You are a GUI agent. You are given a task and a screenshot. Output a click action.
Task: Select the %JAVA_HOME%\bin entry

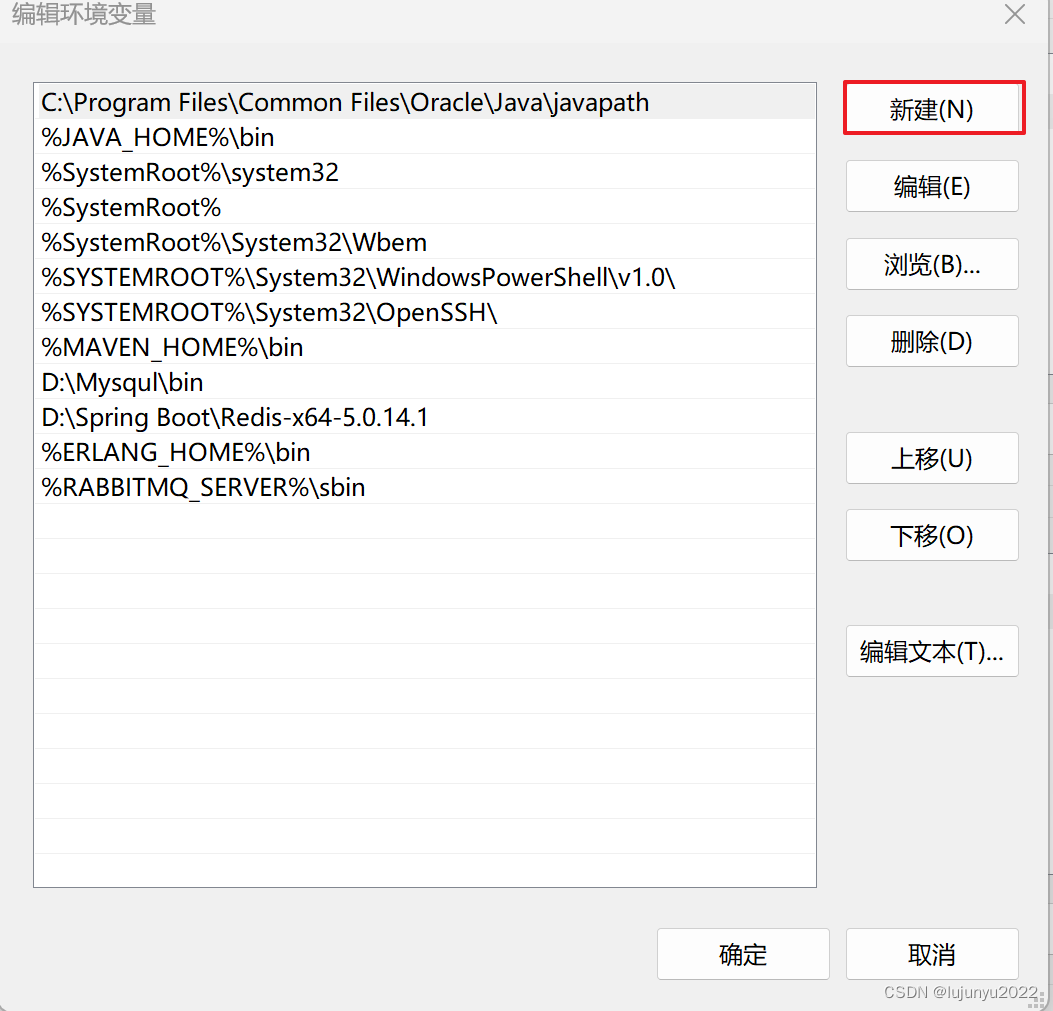425,137
